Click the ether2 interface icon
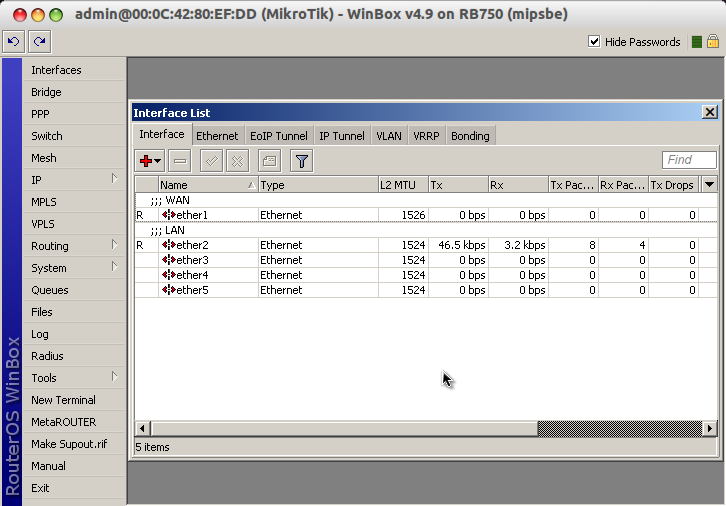 [169, 245]
